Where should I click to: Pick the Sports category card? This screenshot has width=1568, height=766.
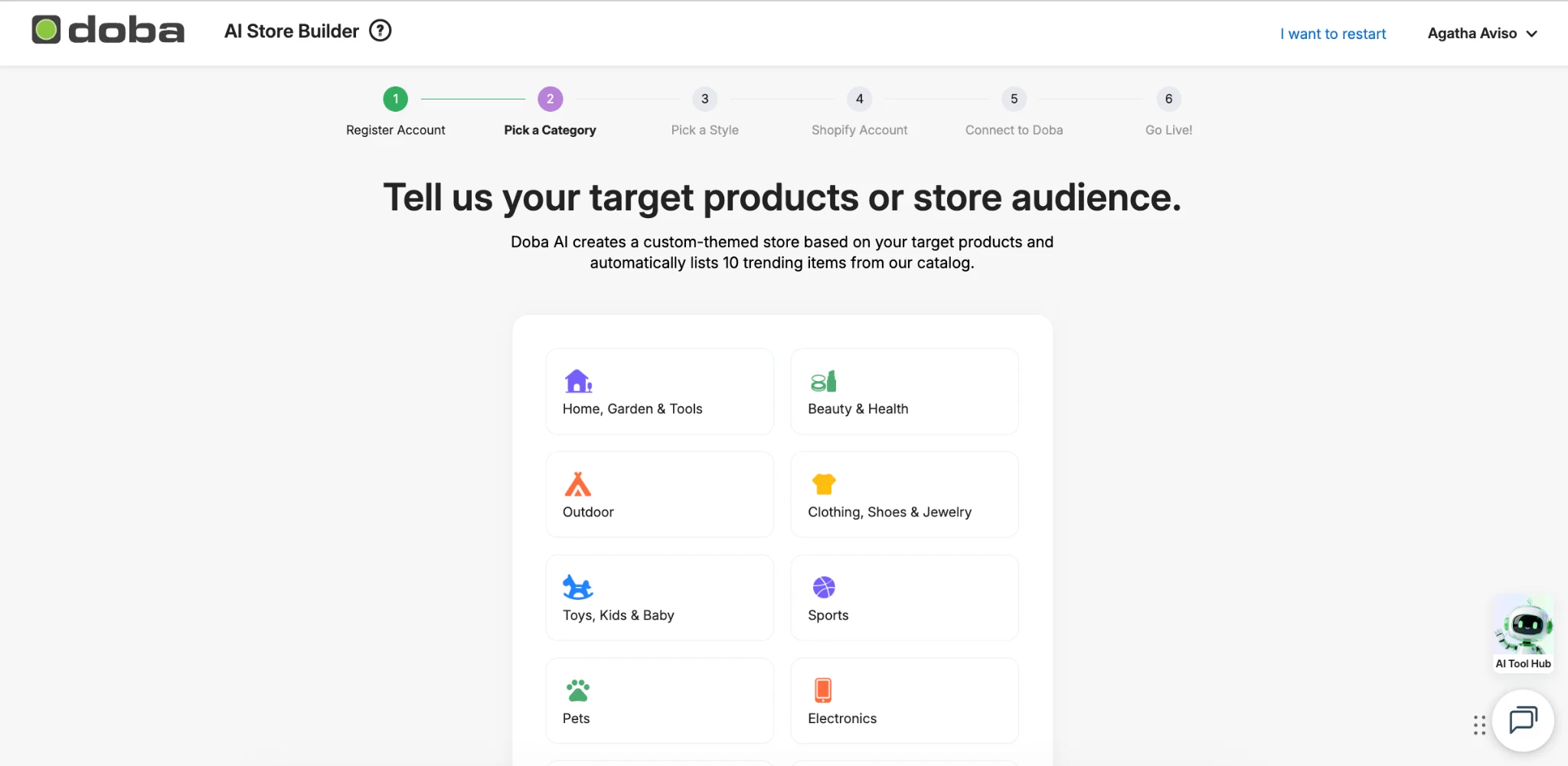click(x=904, y=598)
